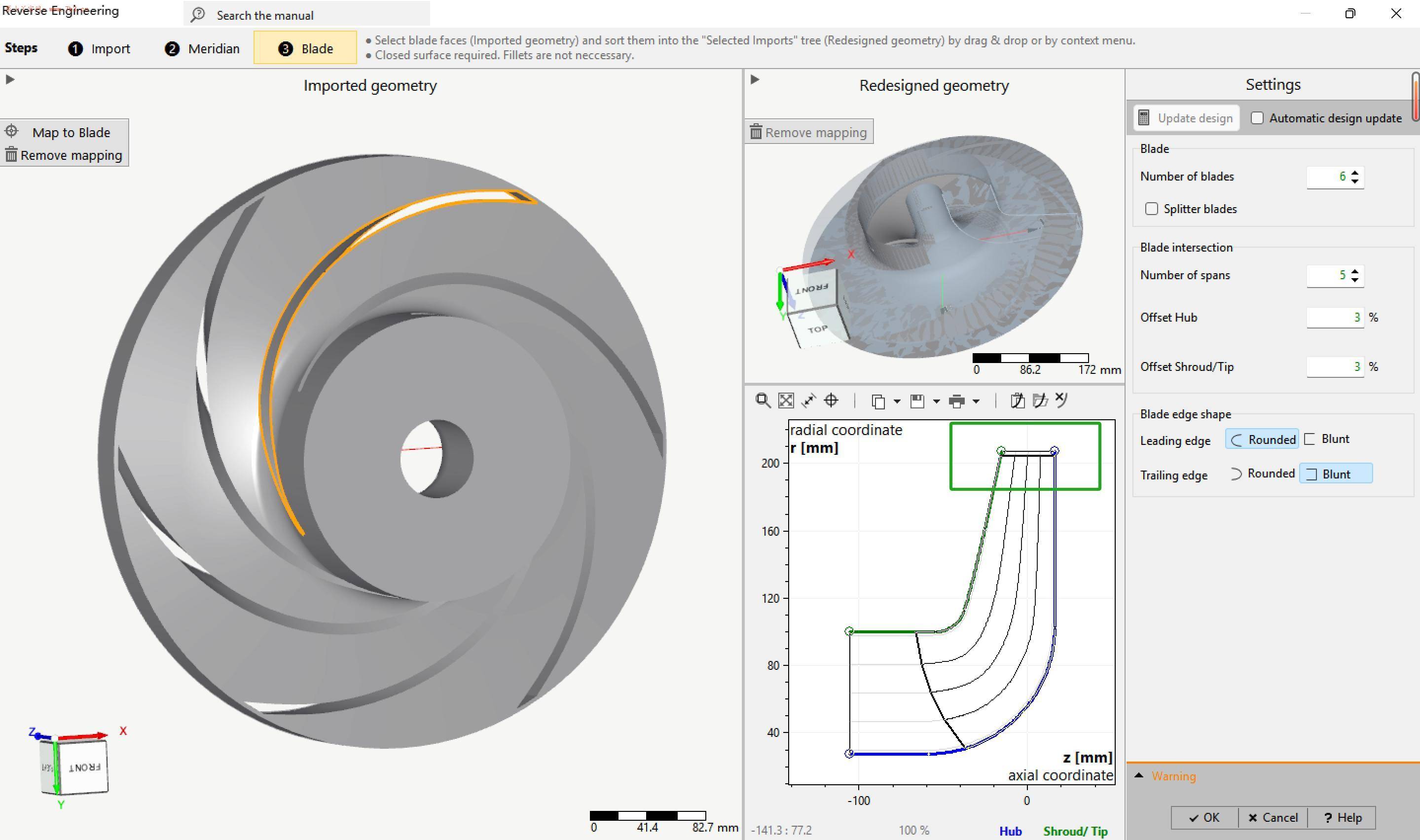The image size is (1420, 840).
Task: Click the Map to Blade target icon
Action: click(x=11, y=131)
